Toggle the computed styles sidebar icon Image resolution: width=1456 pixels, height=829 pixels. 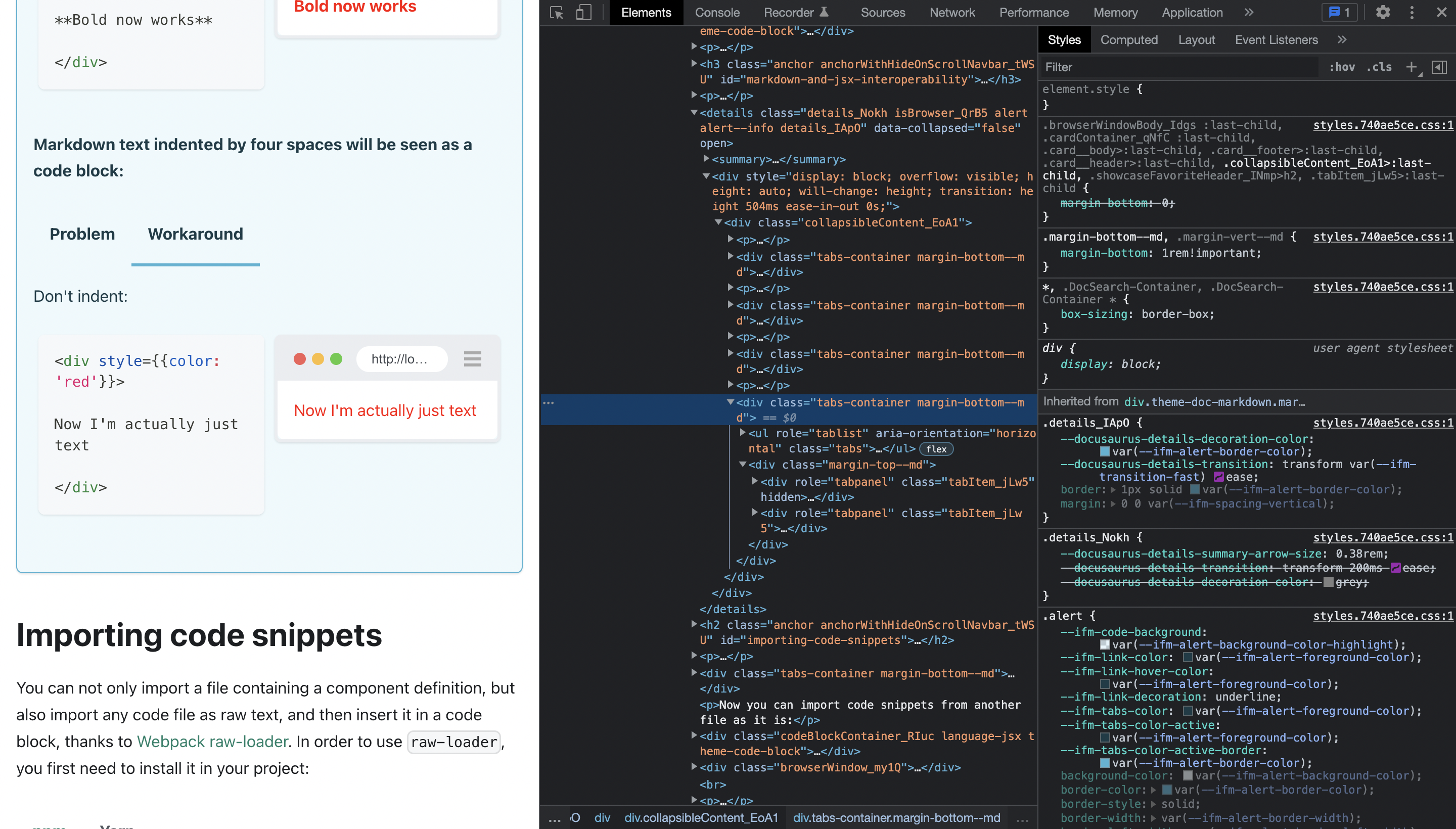click(1439, 67)
